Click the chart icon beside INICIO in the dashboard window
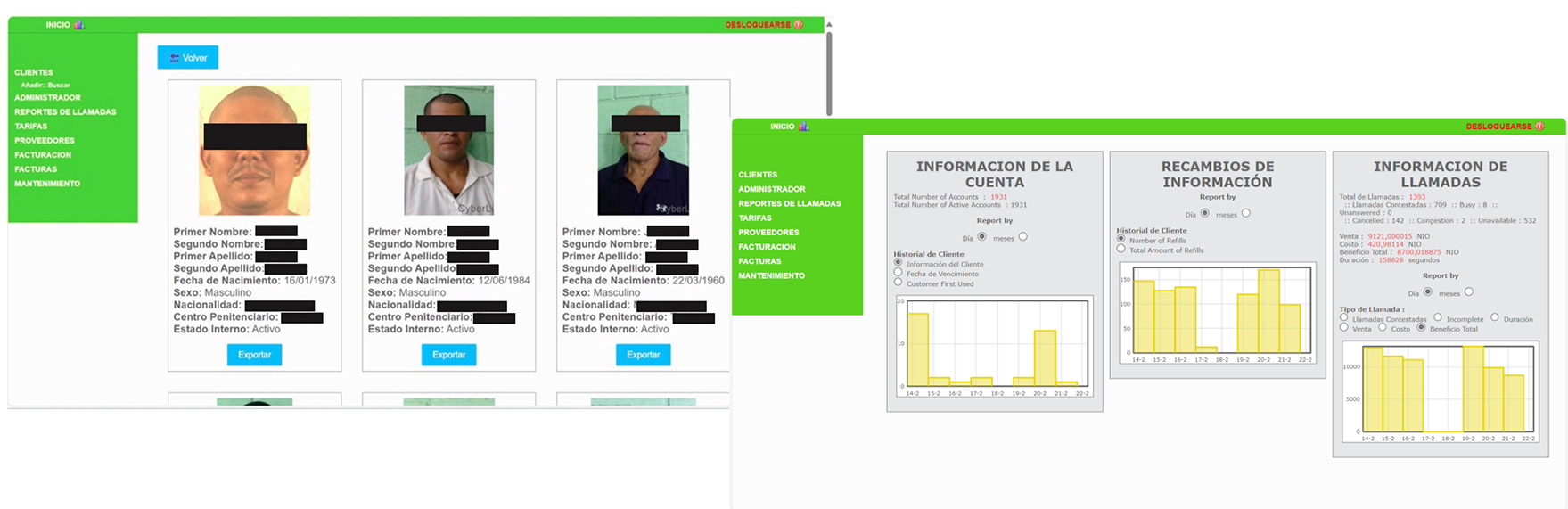1568x509 pixels. pos(804,127)
